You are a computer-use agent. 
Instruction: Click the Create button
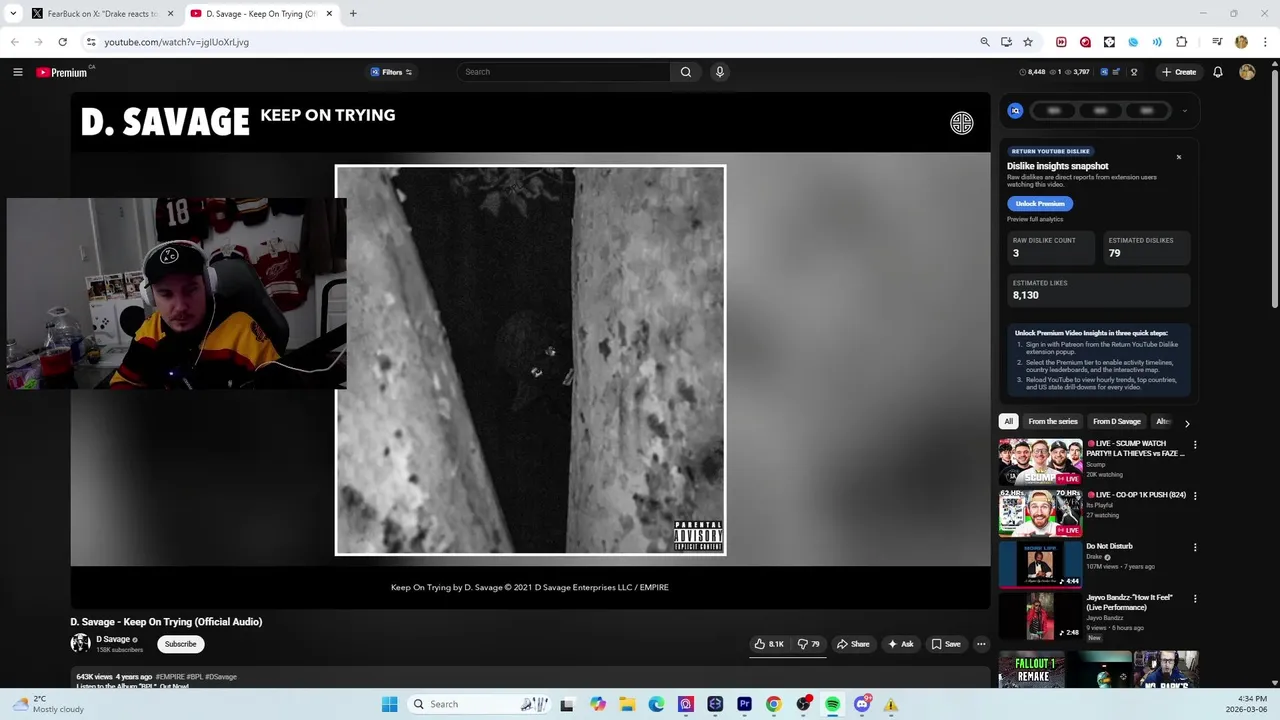coord(1179,72)
